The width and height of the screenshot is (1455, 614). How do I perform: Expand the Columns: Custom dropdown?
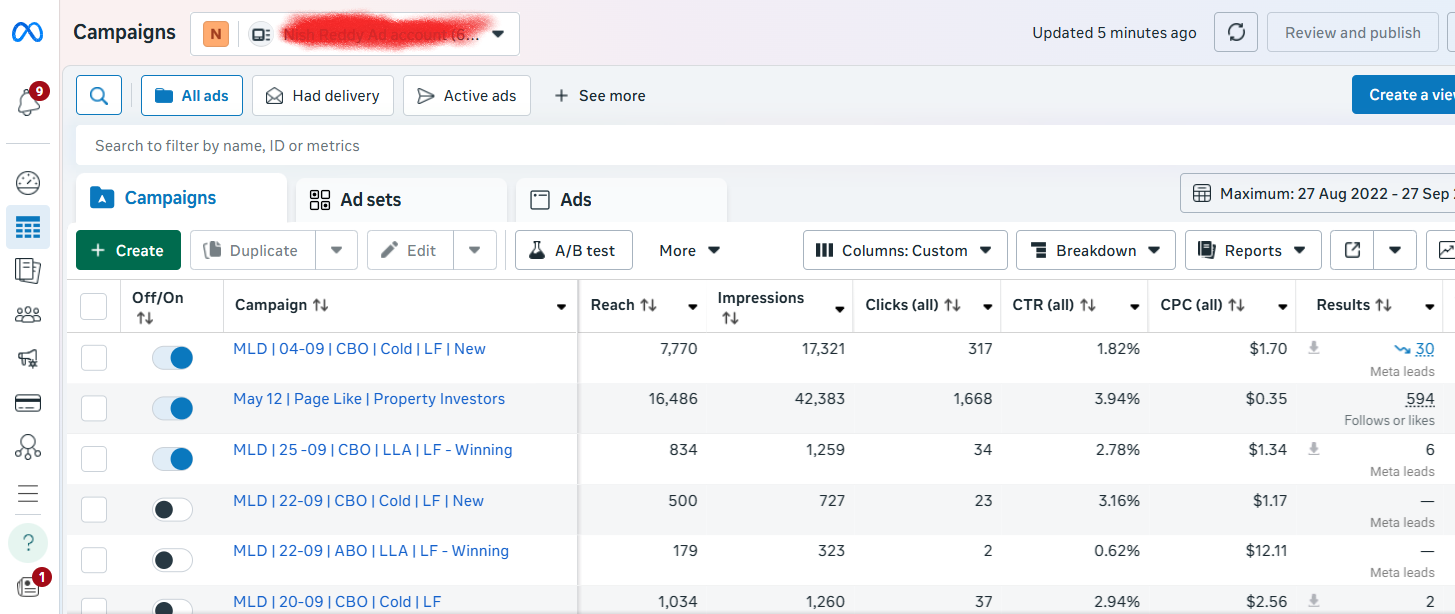click(x=904, y=251)
